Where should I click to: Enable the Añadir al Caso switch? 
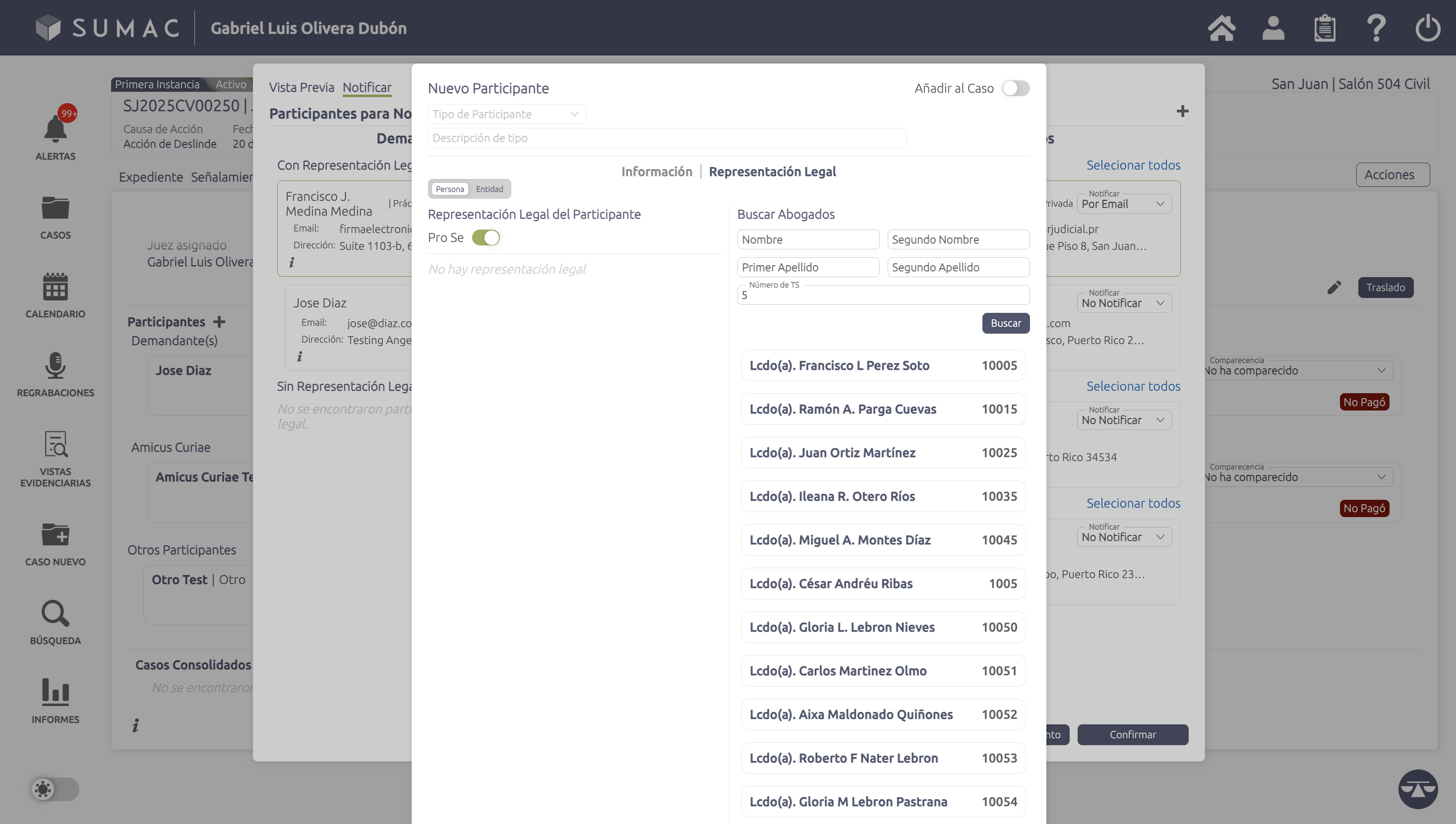1016,88
